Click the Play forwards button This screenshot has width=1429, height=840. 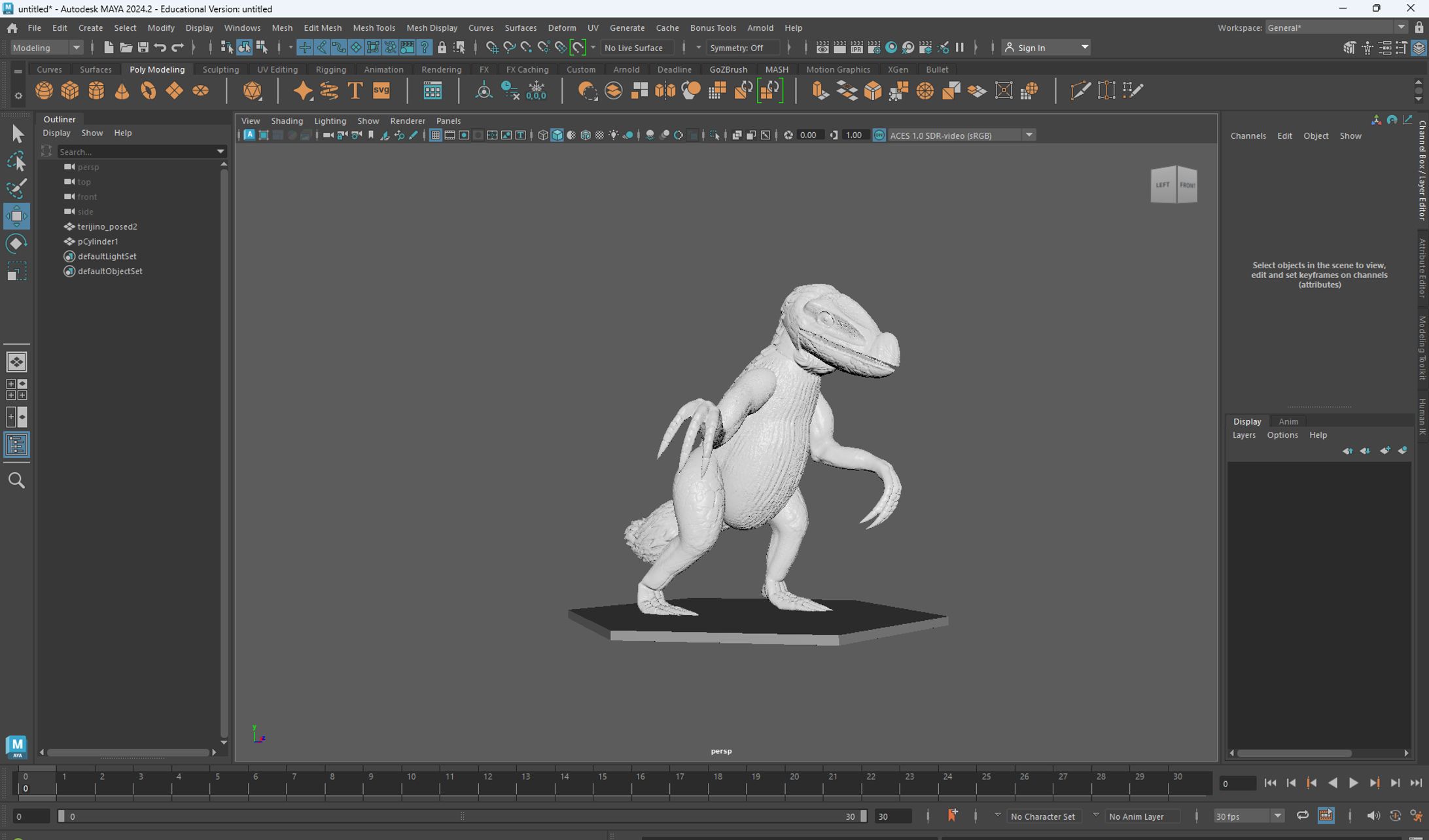[x=1352, y=783]
